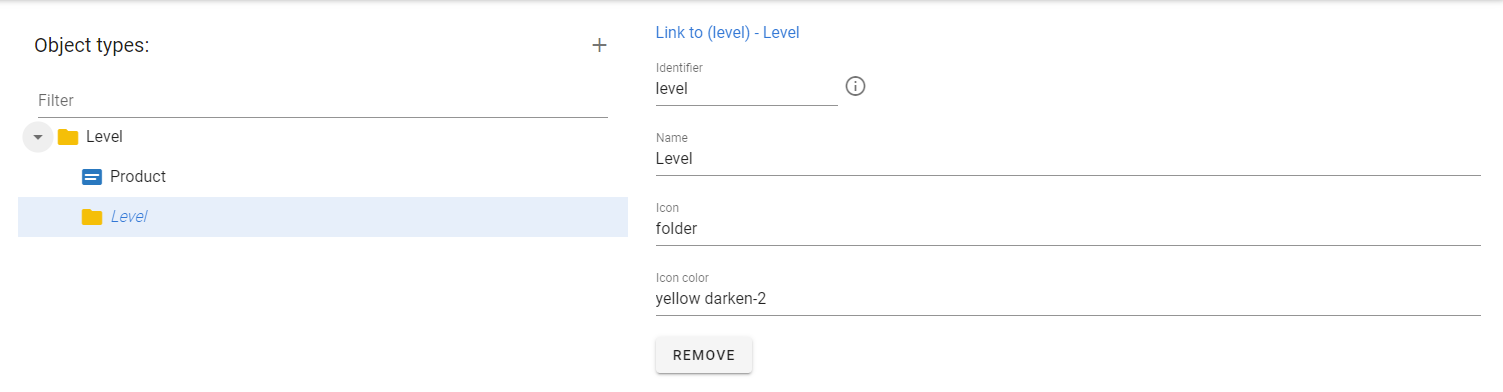
Task: Click the small 'Icon color' field label
Action: click(682, 277)
